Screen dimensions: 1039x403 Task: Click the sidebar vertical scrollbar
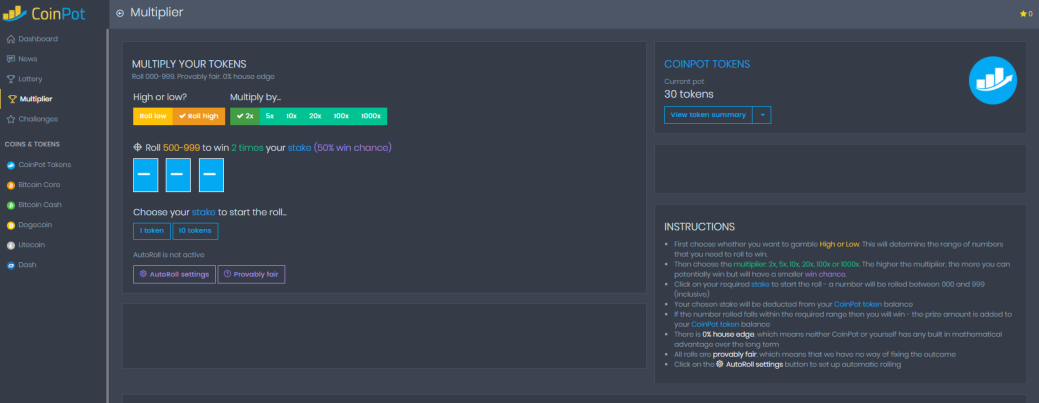[x=107, y=215]
